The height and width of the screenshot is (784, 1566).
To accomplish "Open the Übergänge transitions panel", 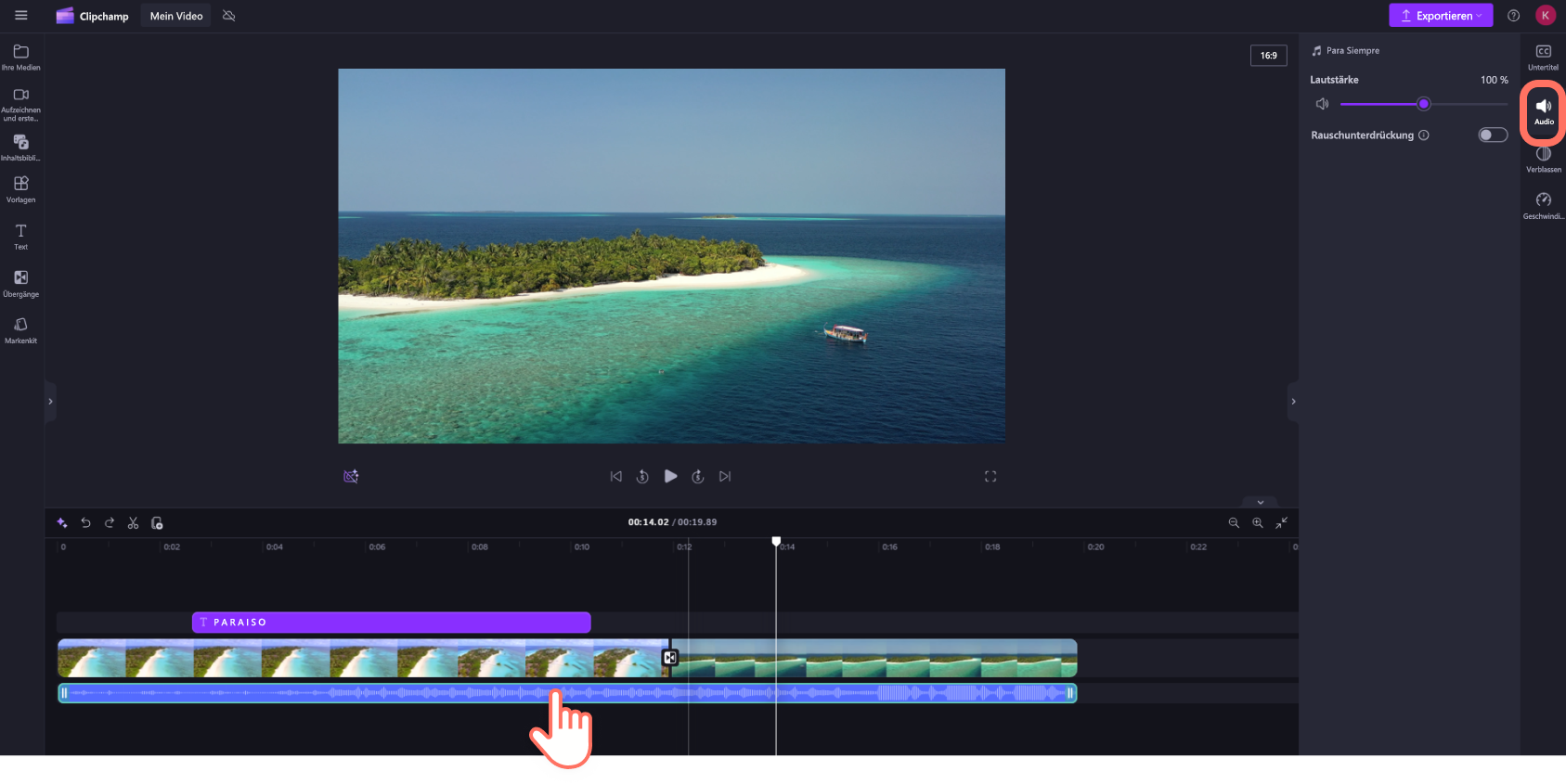I will (x=21, y=284).
